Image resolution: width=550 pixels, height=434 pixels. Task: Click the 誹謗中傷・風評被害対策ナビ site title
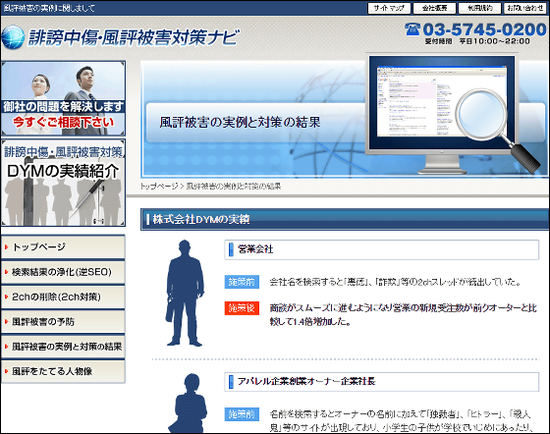(x=134, y=37)
